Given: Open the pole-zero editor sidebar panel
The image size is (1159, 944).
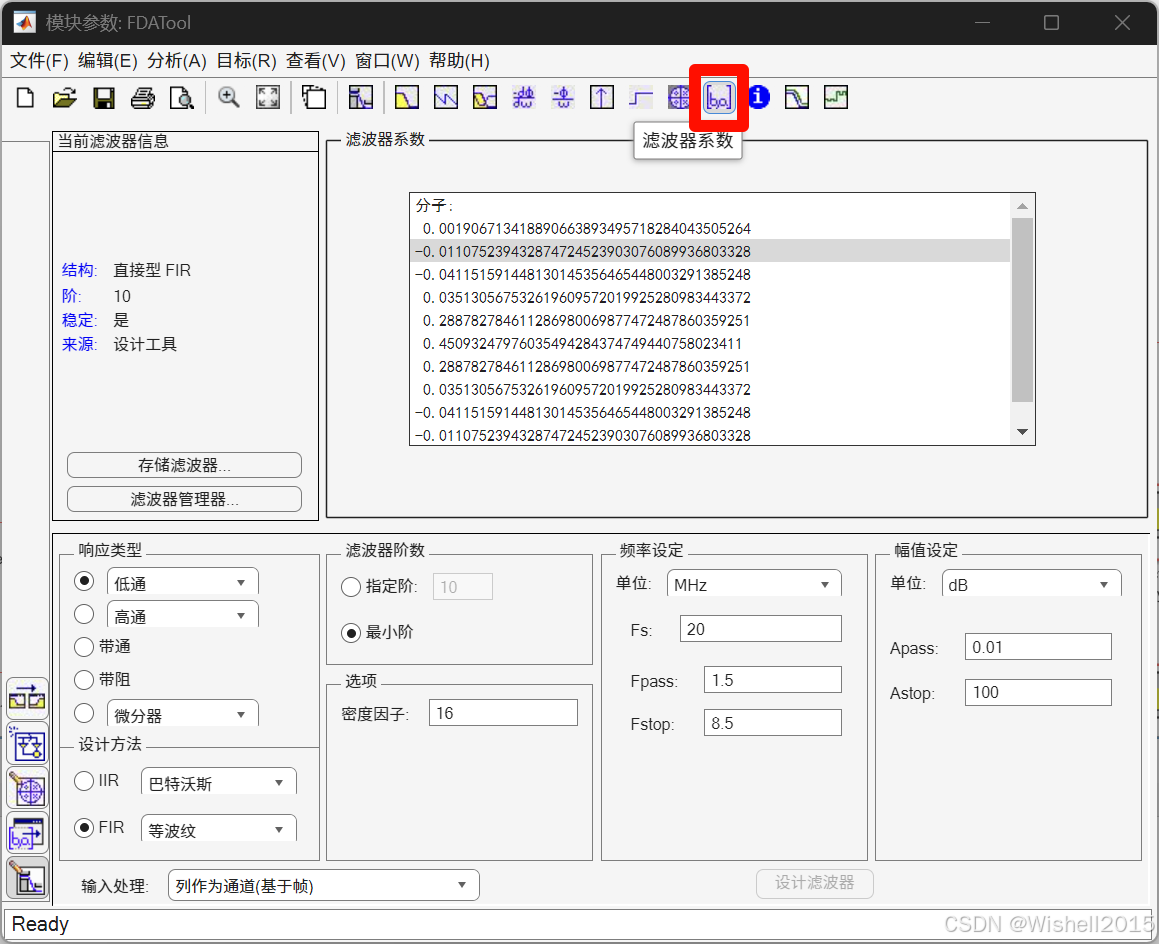Looking at the screenshot, I should (x=27, y=789).
